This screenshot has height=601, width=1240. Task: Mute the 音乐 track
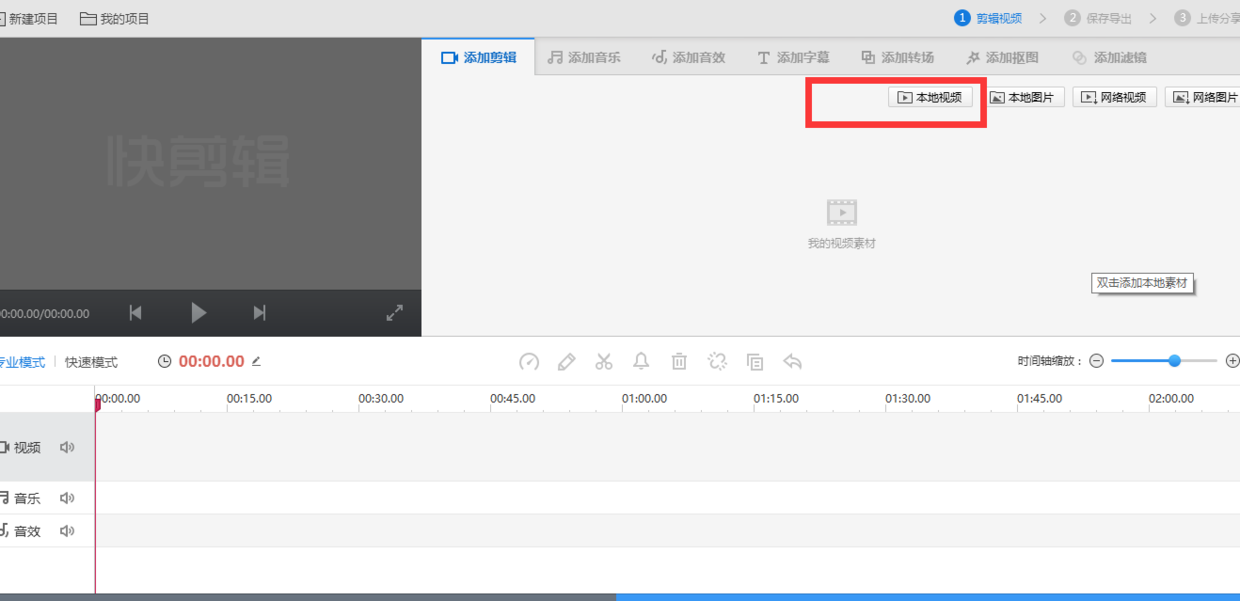tap(67, 498)
